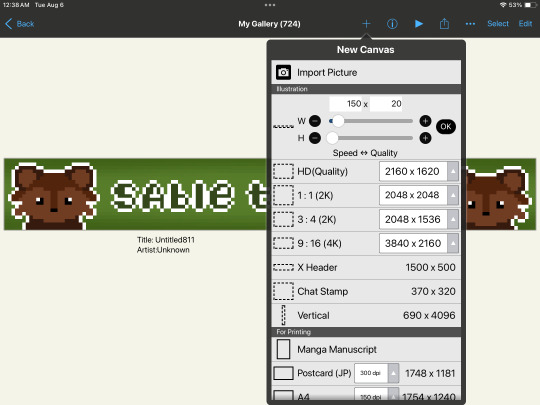Screen dimensions: 540x405
Task: Click the 'Speed ⇔ Quality' label
Action: (365, 153)
